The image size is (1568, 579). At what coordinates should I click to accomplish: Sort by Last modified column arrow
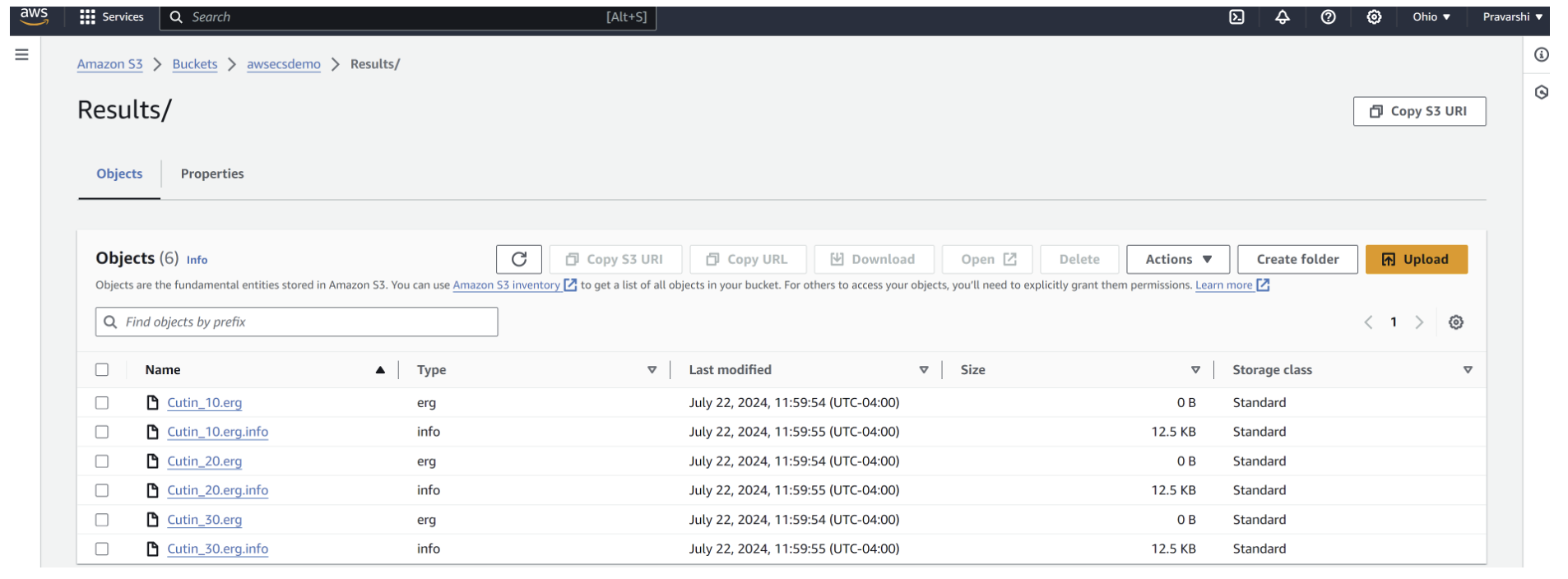click(x=924, y=370)
